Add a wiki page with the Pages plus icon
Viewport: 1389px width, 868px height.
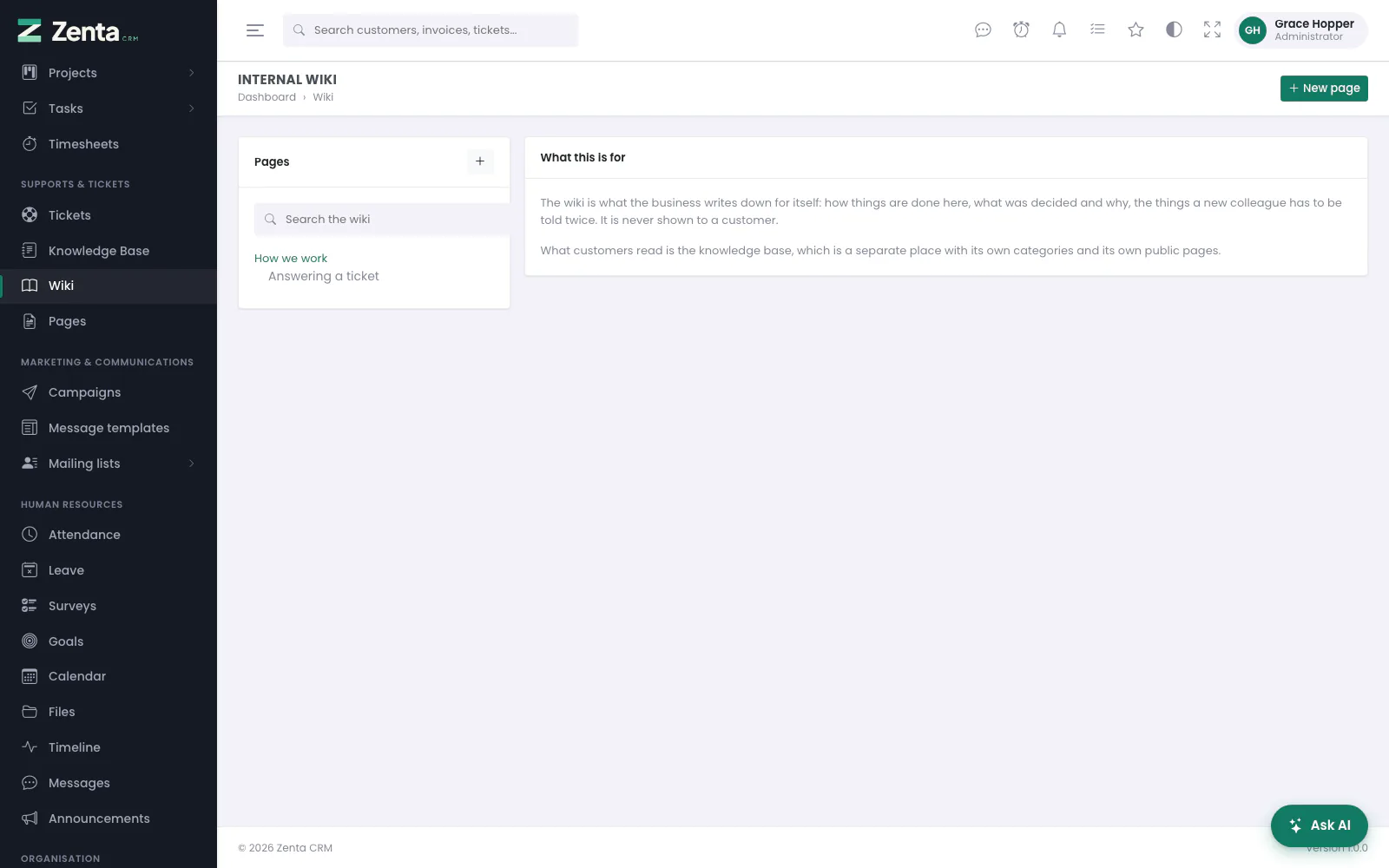coord(480,161)
